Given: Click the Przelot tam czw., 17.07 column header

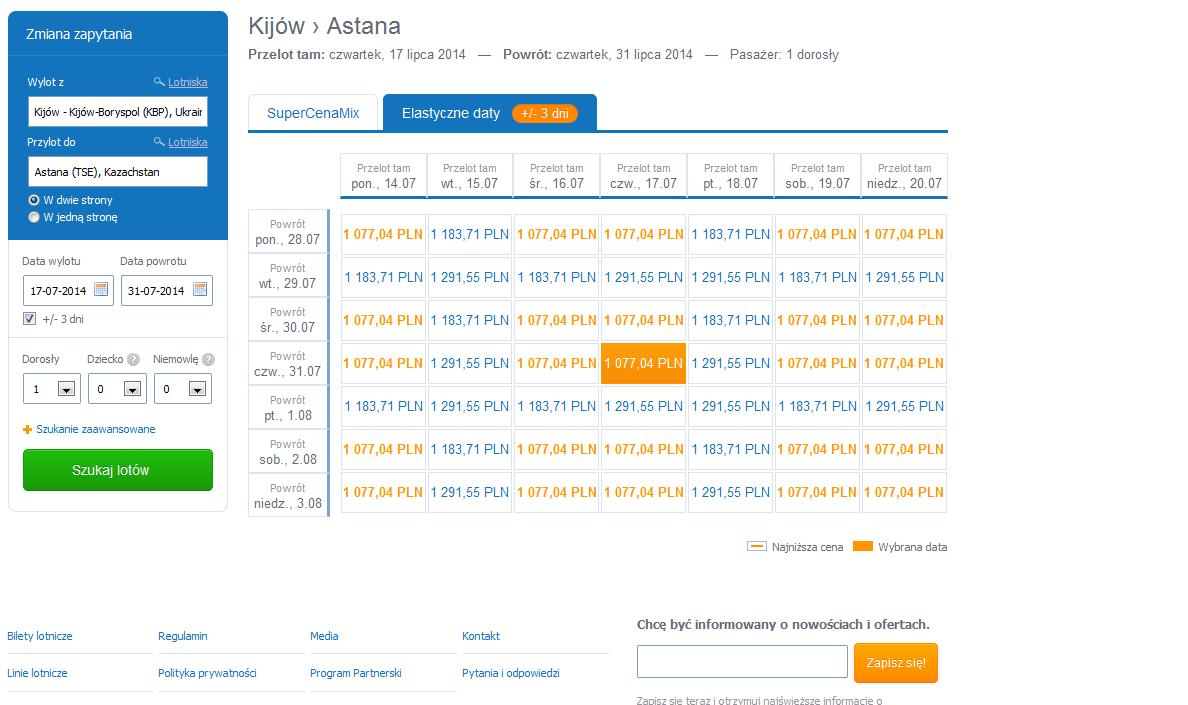Looking at the screenshot, I should point(643,176).
